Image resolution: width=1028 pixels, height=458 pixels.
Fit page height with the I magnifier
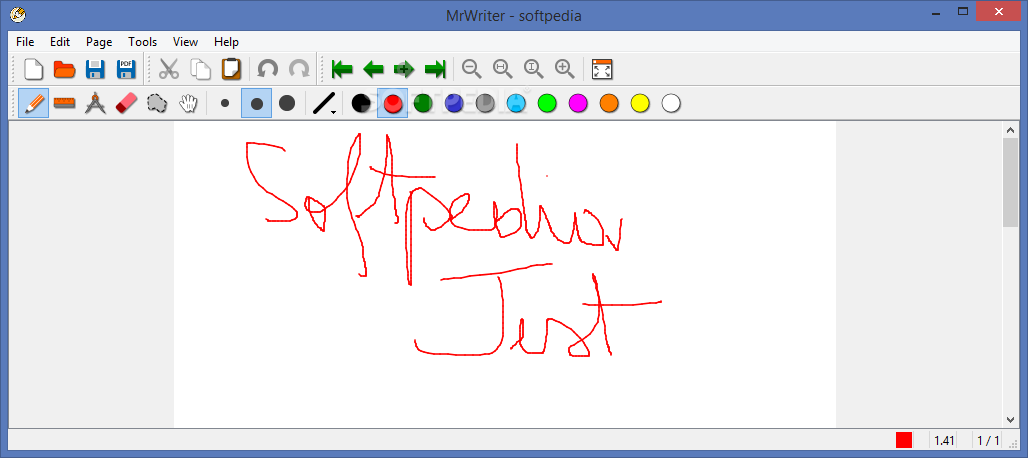pos(534,68)
